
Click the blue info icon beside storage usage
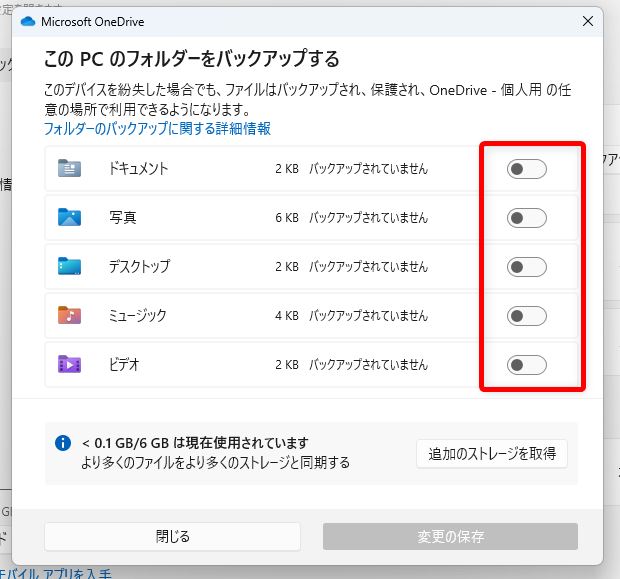tap(63, 443)
